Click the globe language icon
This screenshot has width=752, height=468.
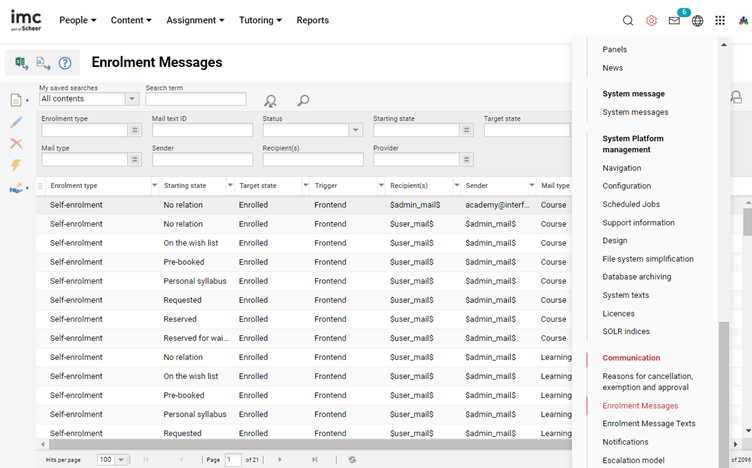pos(697,20)
